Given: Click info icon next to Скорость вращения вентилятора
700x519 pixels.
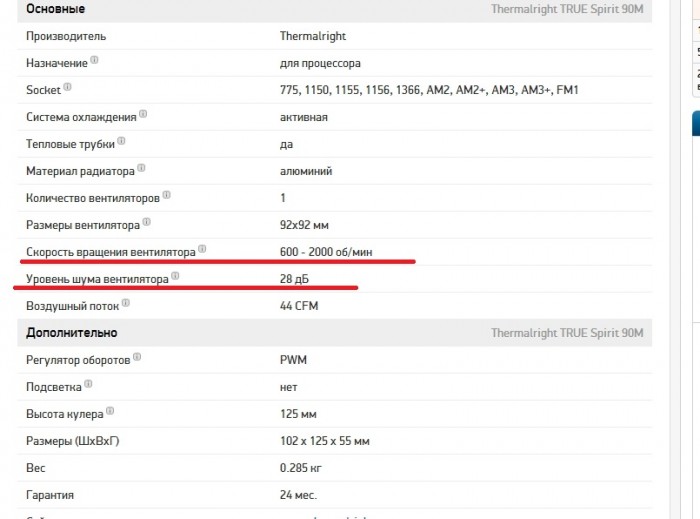Looking at the screenshot, I should [202, 249].
